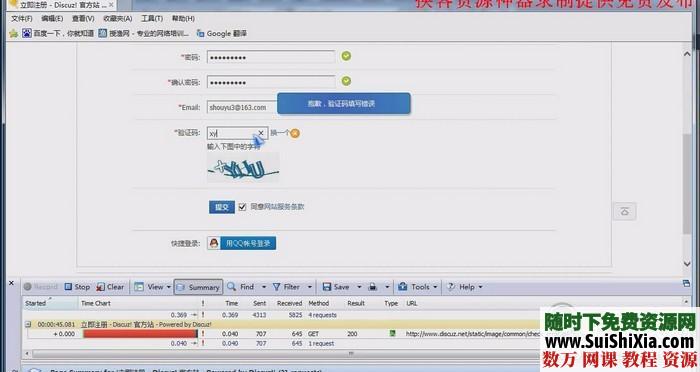Expand the View dropdown arrow

tap(169, 287)
